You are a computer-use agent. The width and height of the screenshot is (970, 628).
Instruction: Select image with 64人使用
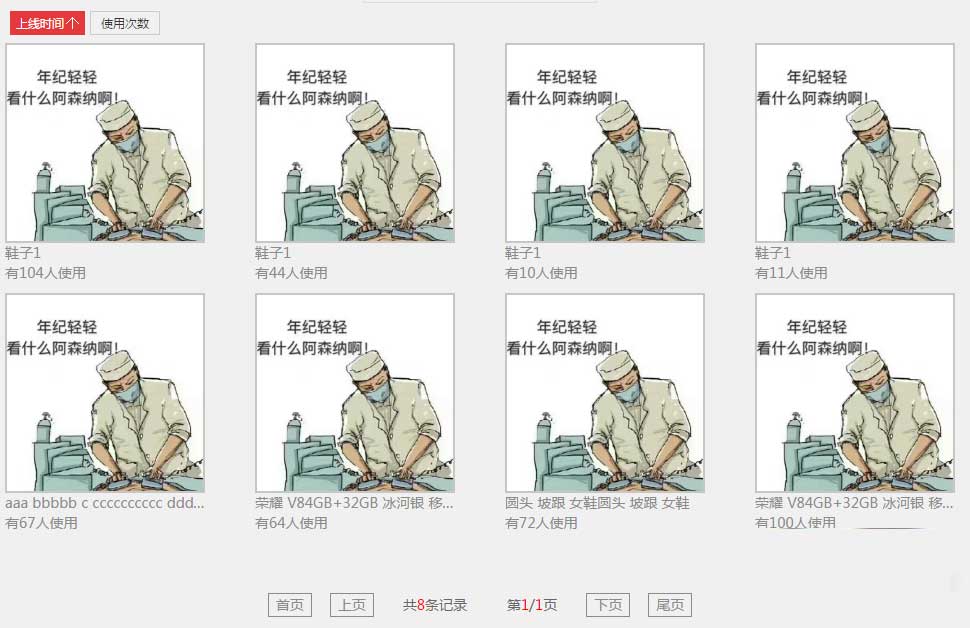355,393
